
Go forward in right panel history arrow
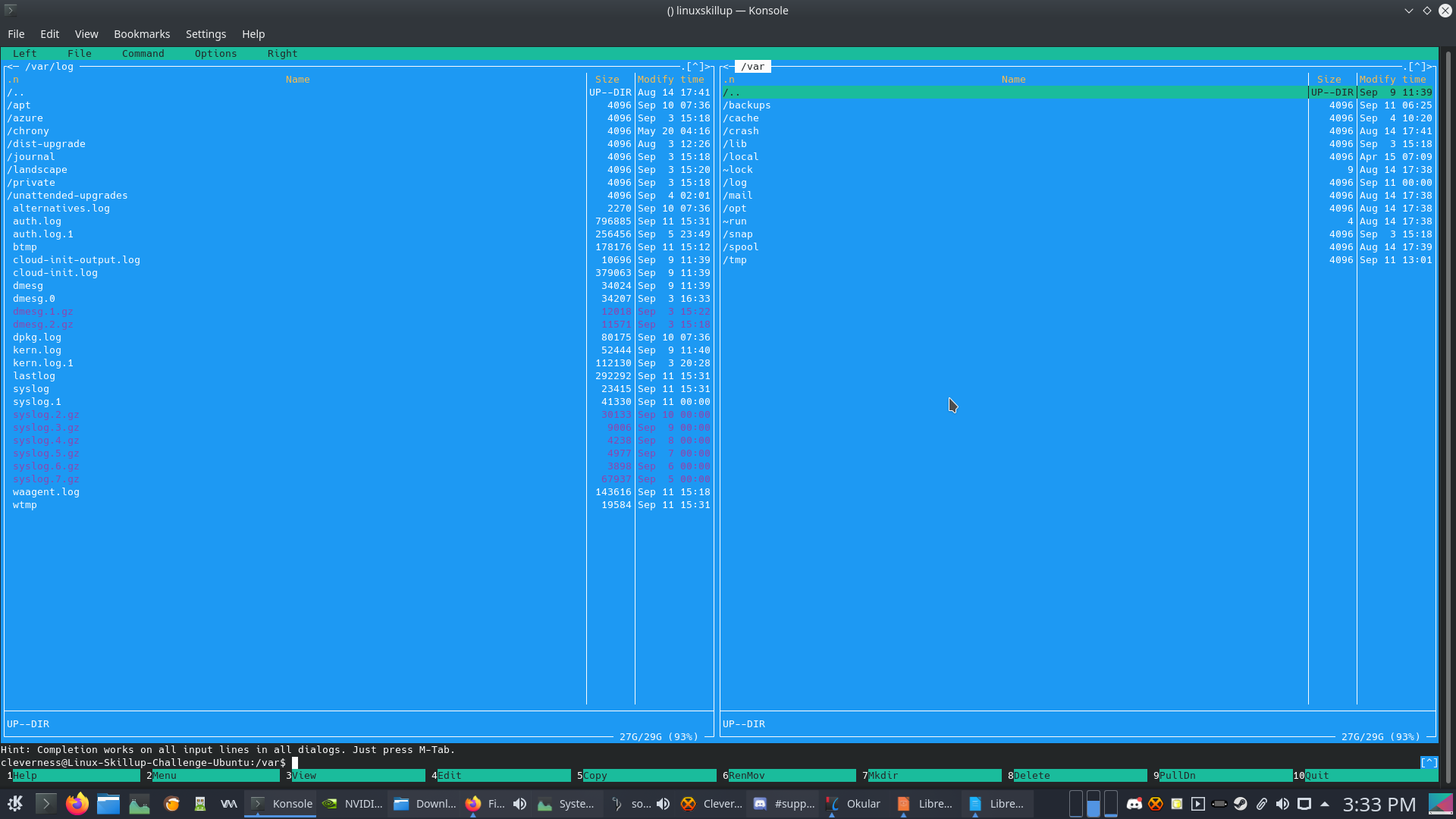click(1430, 67)
